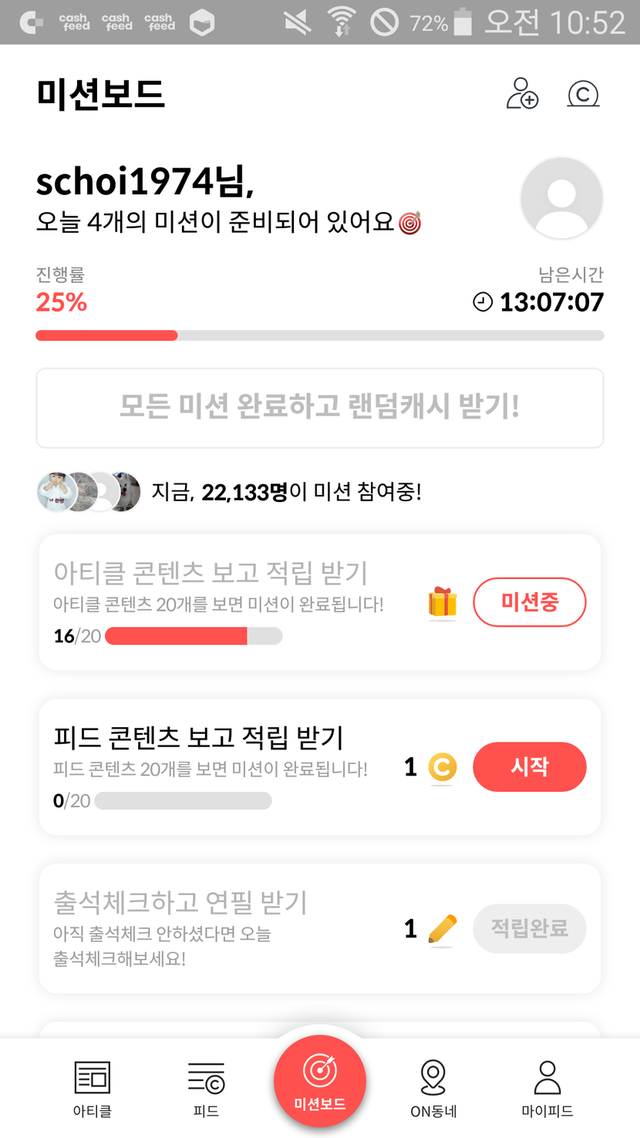This screenshot has width=640, height=1138.
Task: Tap the gift box icon
Action: pos(442,602)
